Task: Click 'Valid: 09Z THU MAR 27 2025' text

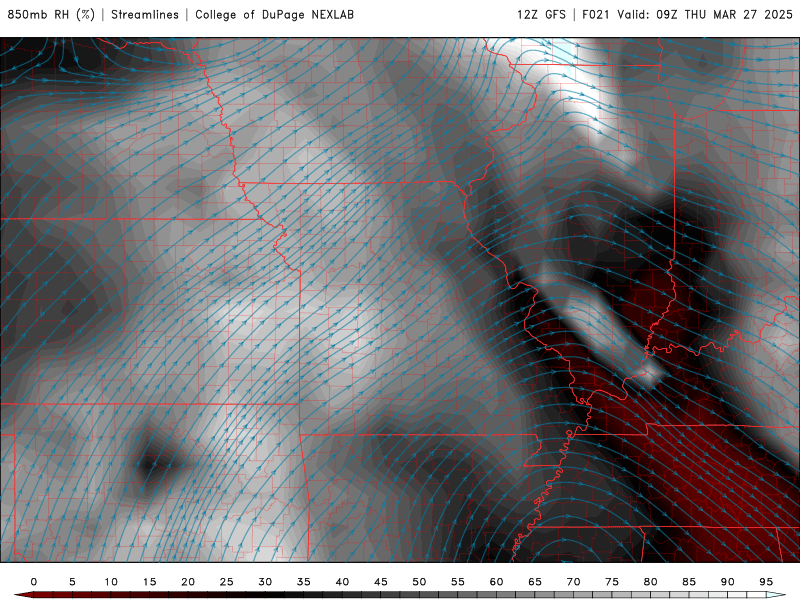Action: [705, 15]
